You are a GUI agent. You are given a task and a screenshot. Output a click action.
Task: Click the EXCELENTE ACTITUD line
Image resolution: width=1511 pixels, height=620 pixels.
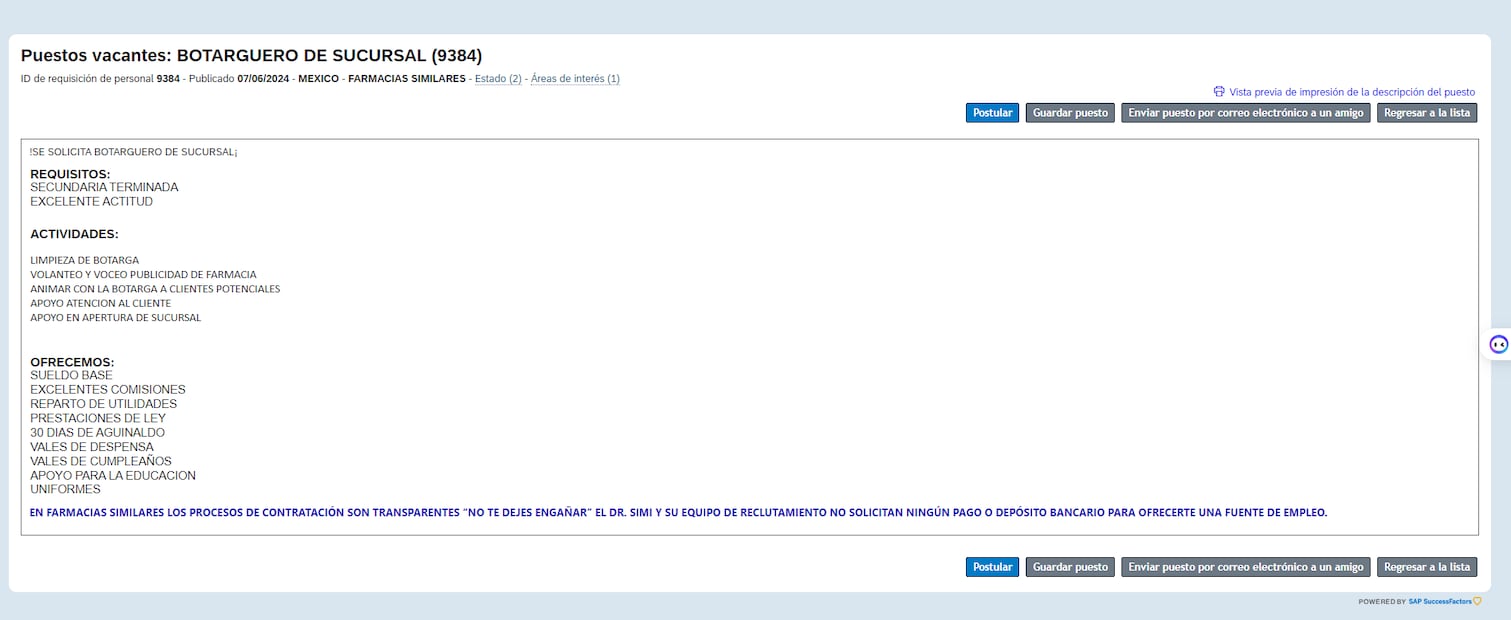pos(91,201)
